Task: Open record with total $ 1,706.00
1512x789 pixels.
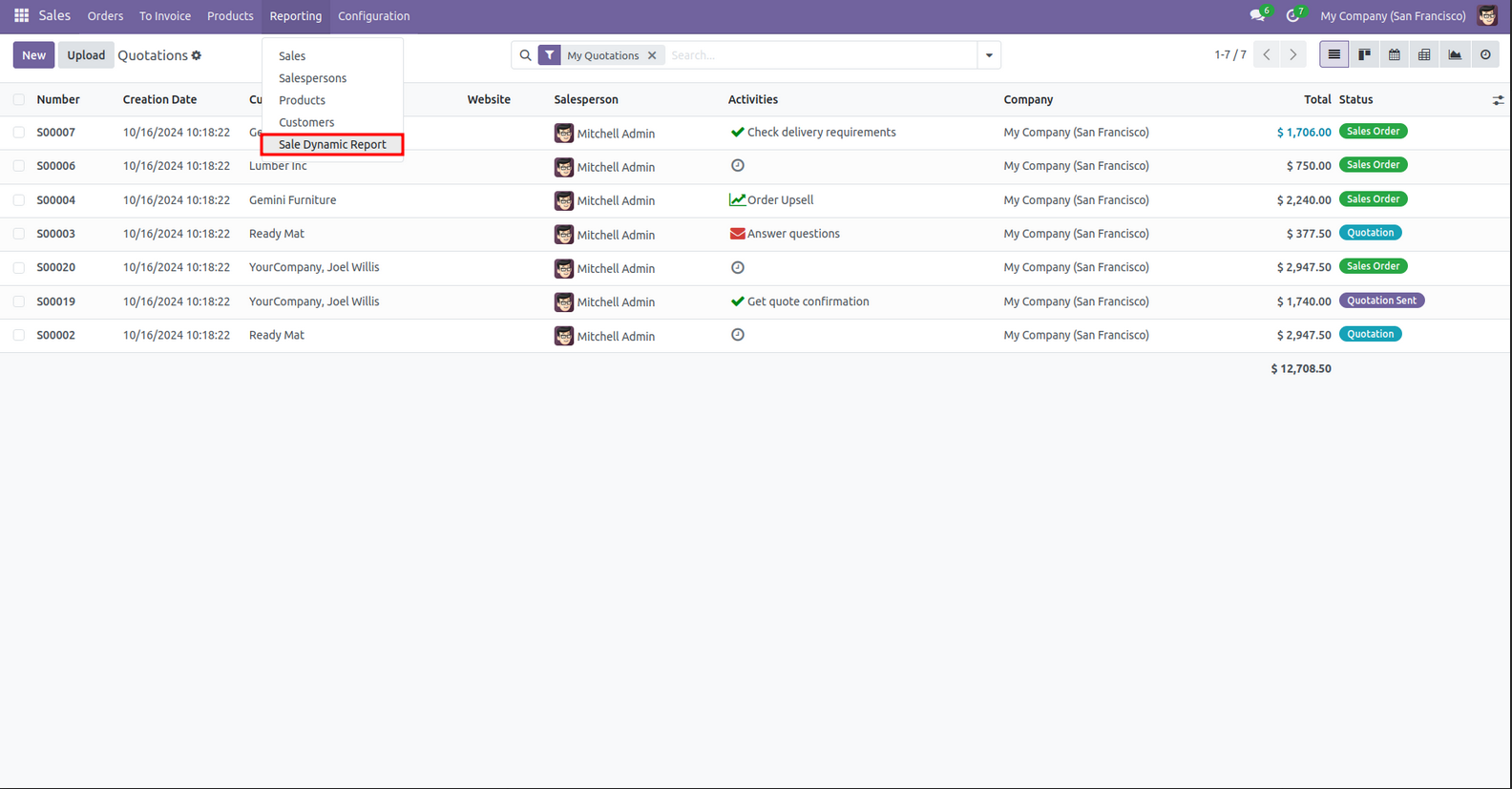Action: point(1304,133)
